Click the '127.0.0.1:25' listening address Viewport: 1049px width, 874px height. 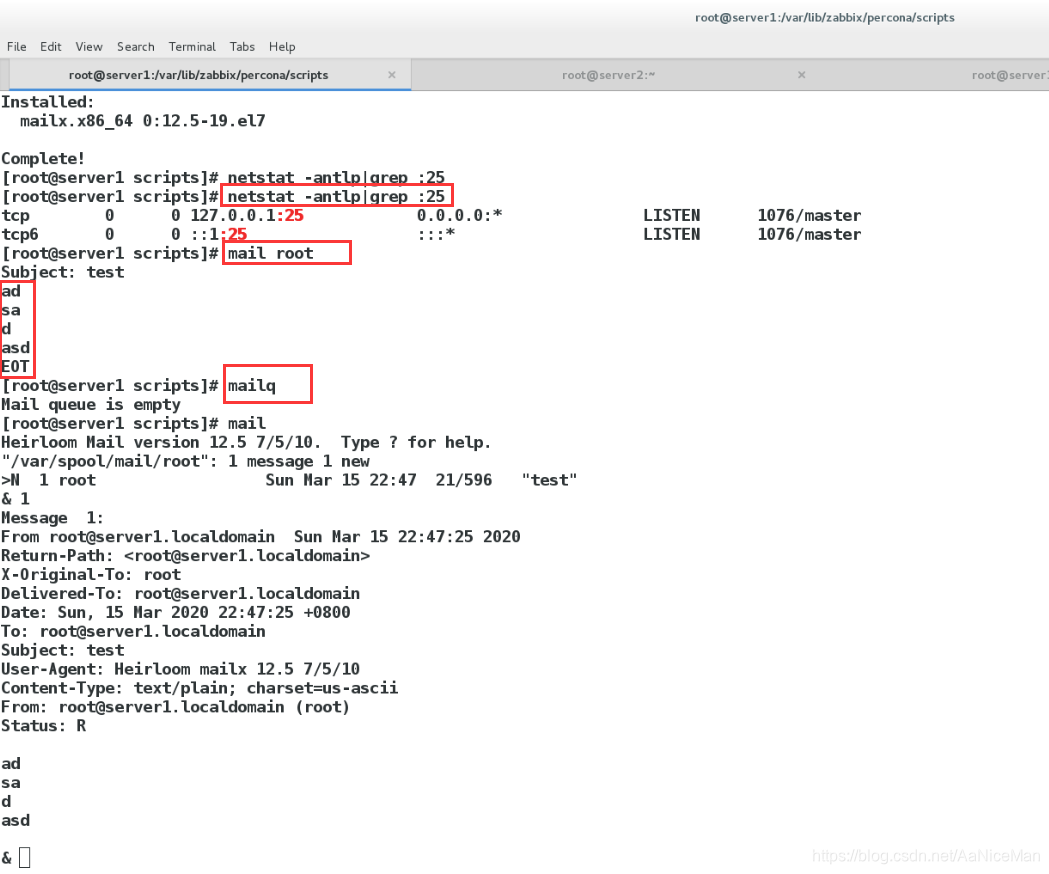[x=247, y=215]
